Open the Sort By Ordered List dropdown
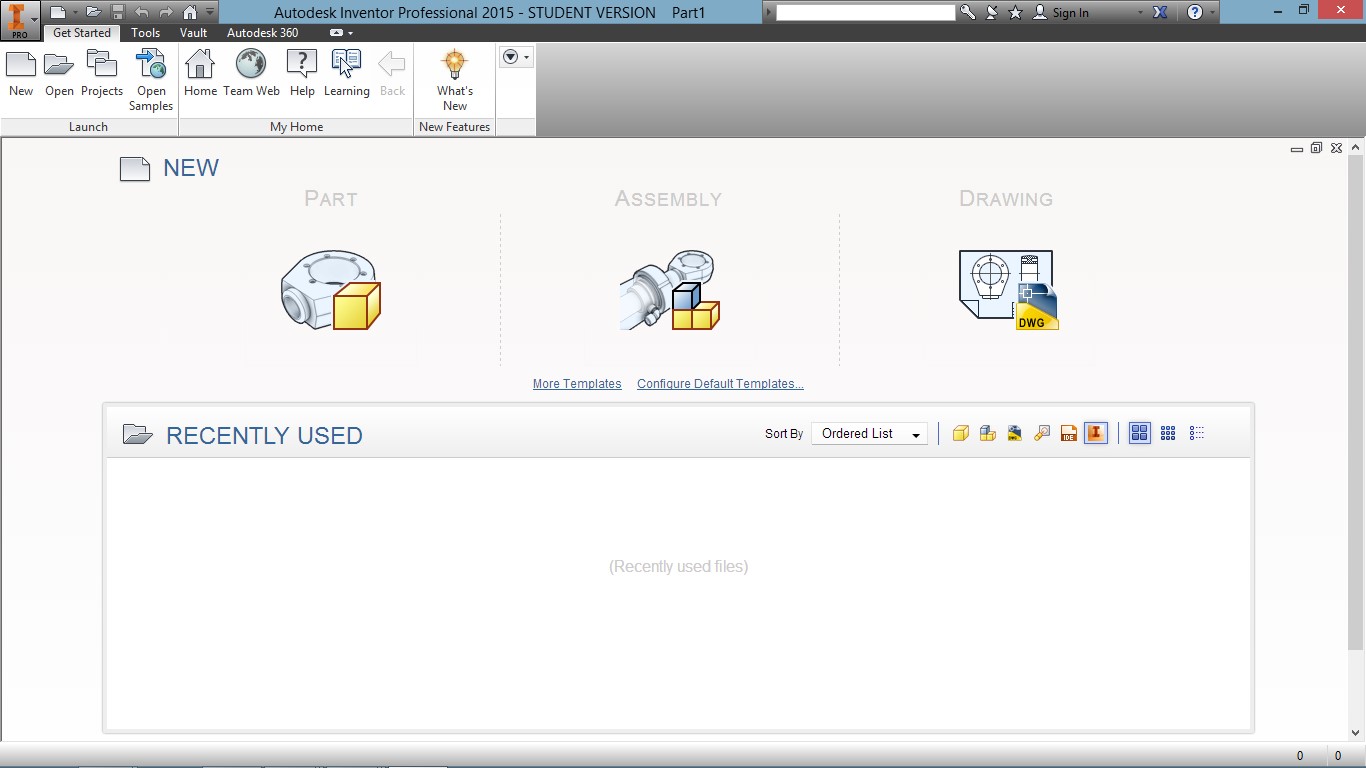This screenshot has height=768, width=1366. 869,434
